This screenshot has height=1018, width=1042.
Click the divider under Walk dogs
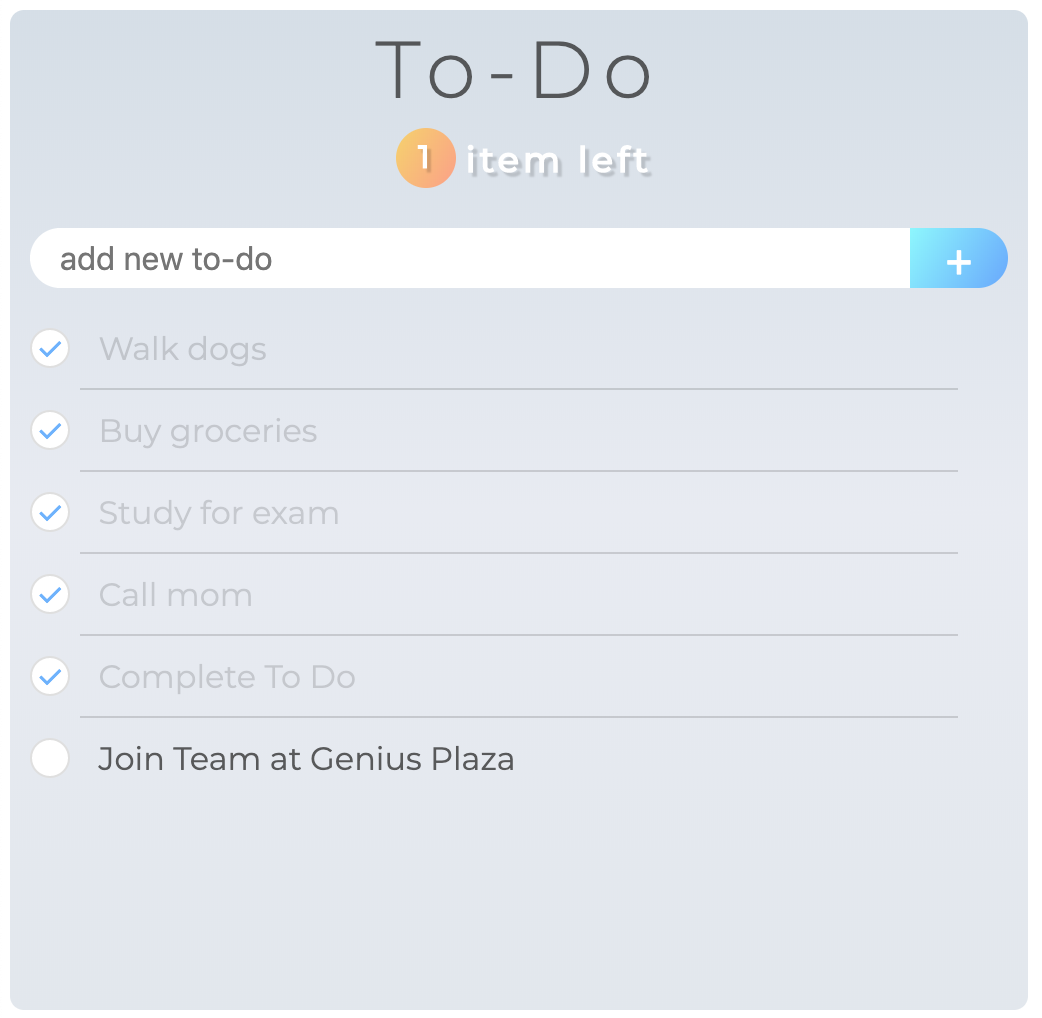518,389
